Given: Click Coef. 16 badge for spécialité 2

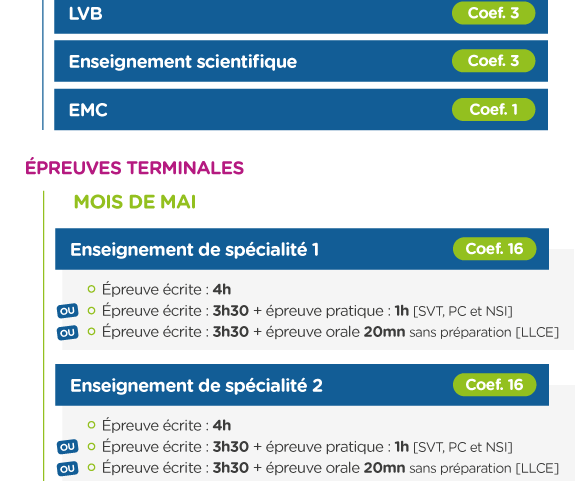Looking at the screenshot, I should pos(495,385).
